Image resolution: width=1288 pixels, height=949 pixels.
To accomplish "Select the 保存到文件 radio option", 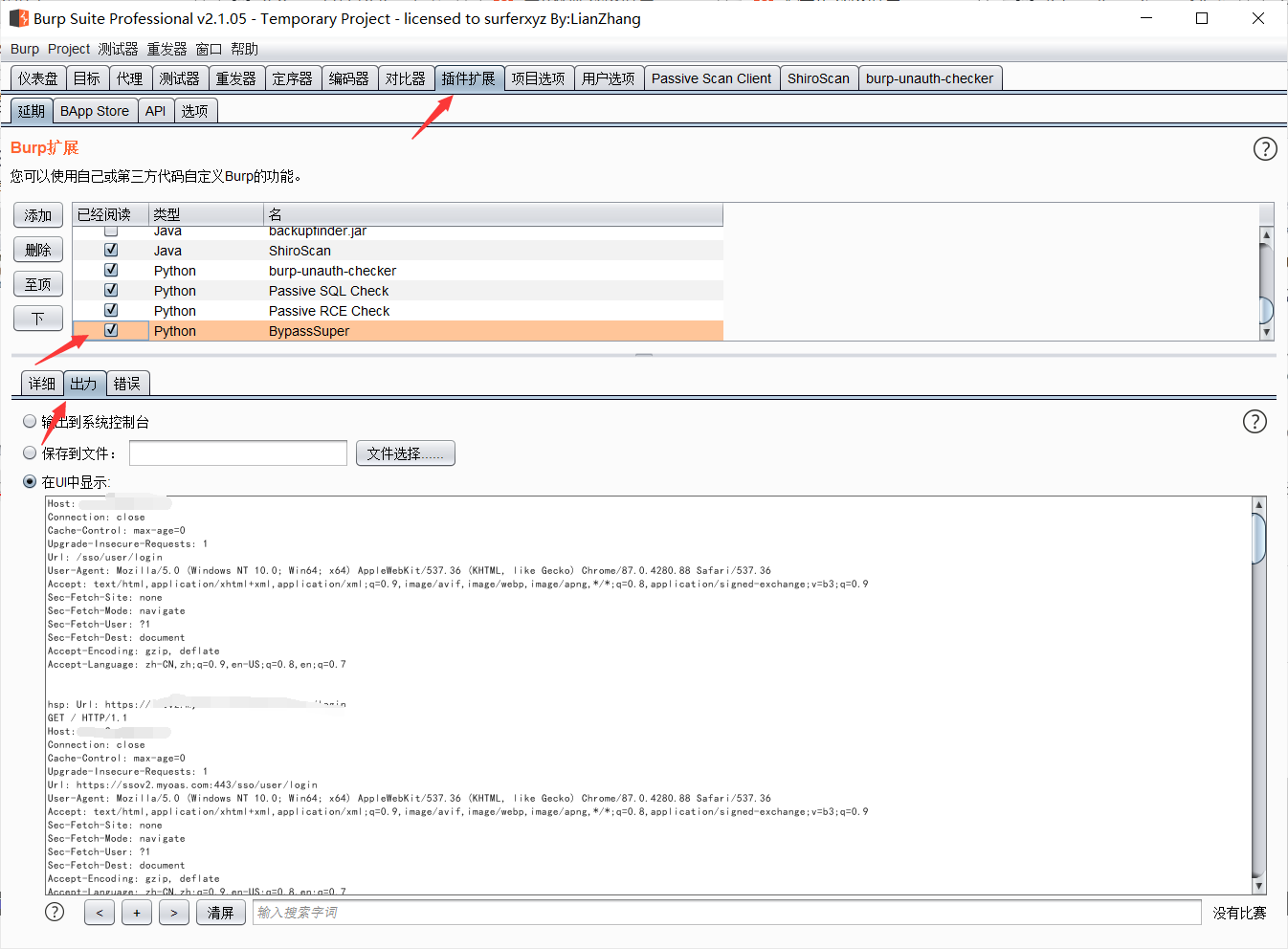I will tap(30, 452).
